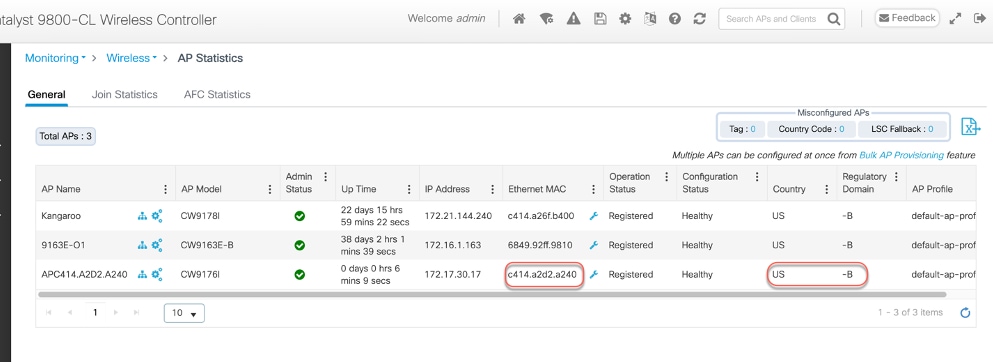Switch to the Join Statistics tab

click(x=124, y=94)
